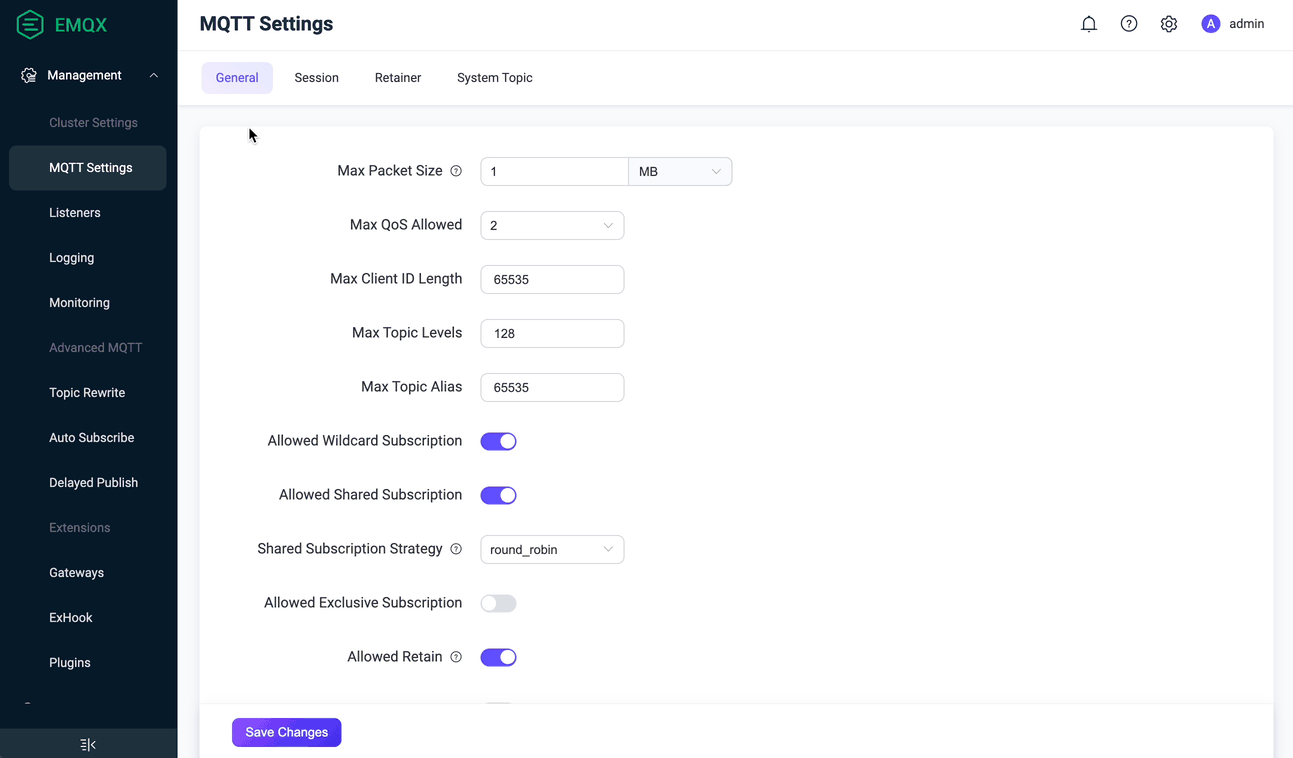1293x758 pixels.
Task: Switch to the Retainer tab
Action: click(397, 77)
